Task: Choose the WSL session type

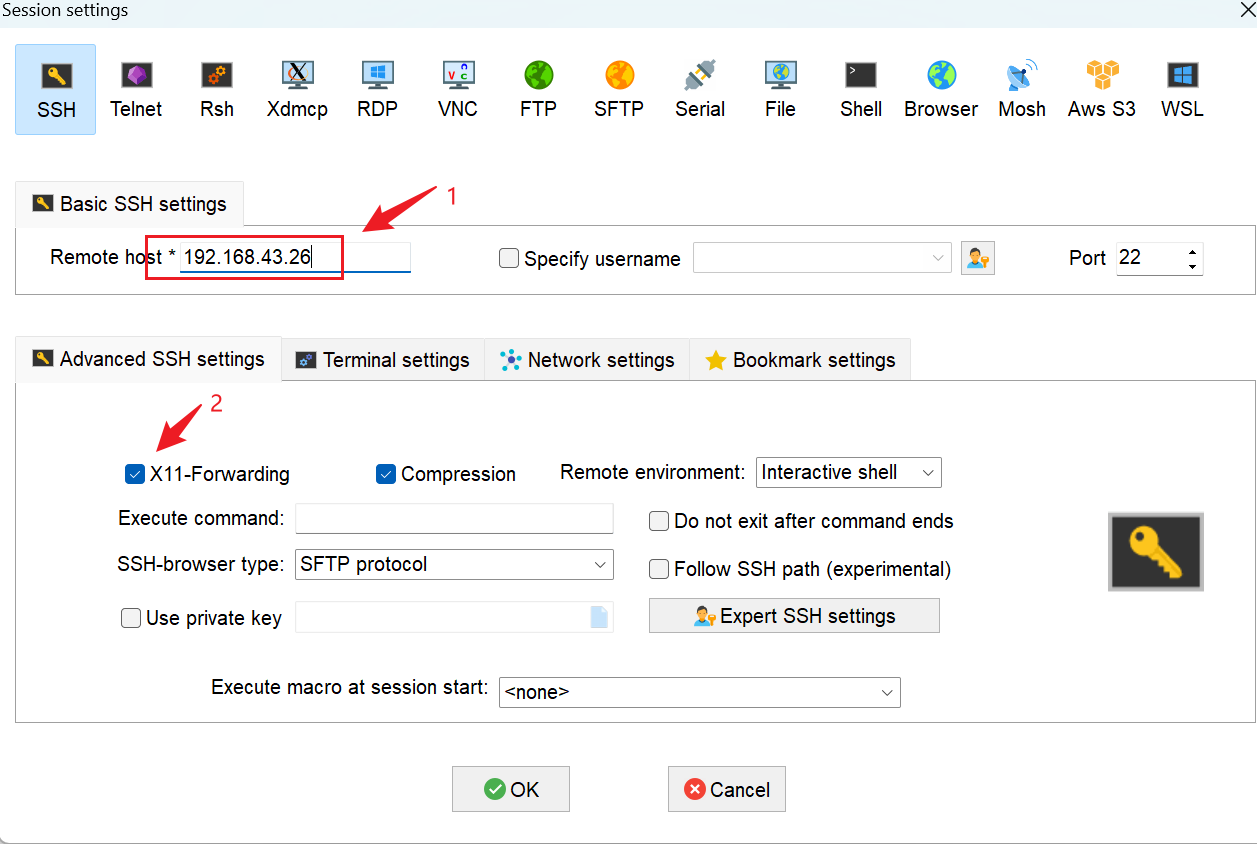Action: 1182,89
